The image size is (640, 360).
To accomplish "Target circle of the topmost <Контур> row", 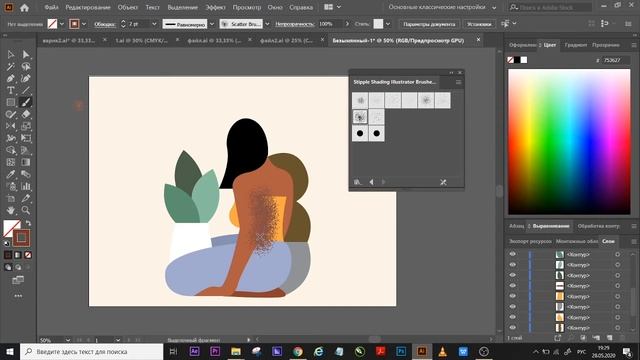I will tap(618, 254).
